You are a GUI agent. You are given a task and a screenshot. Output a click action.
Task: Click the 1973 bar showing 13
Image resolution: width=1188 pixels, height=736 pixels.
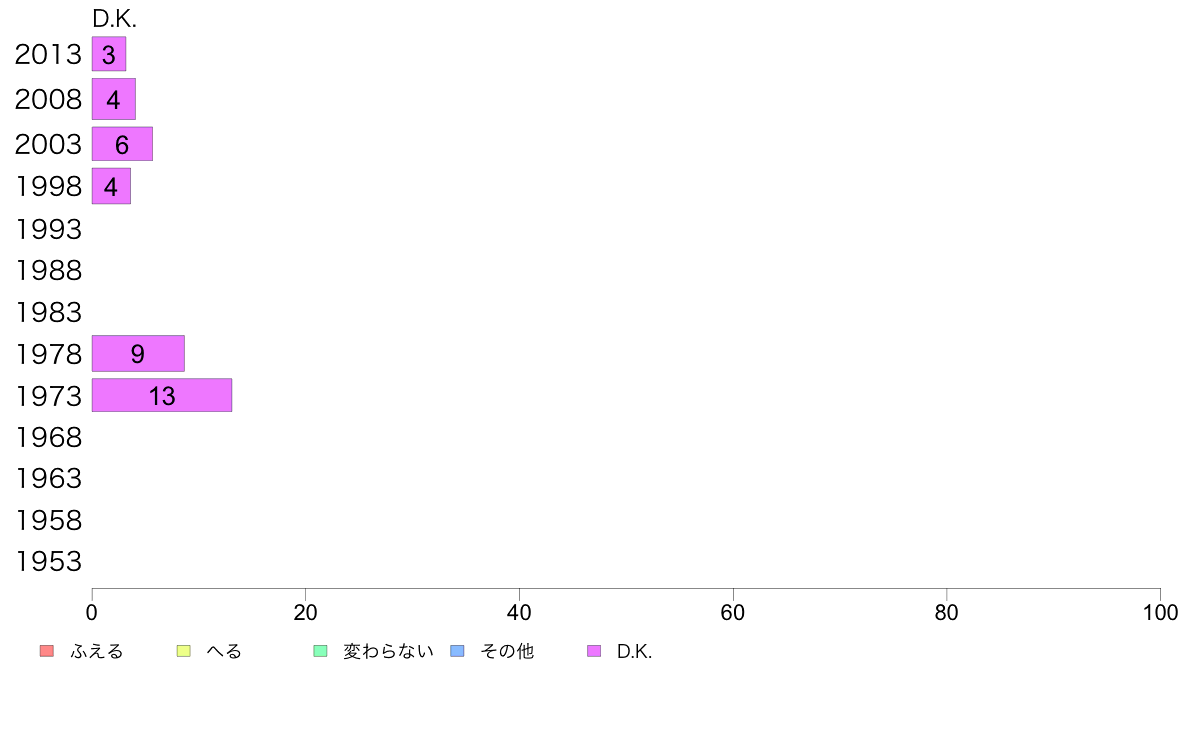pos(162,395)
